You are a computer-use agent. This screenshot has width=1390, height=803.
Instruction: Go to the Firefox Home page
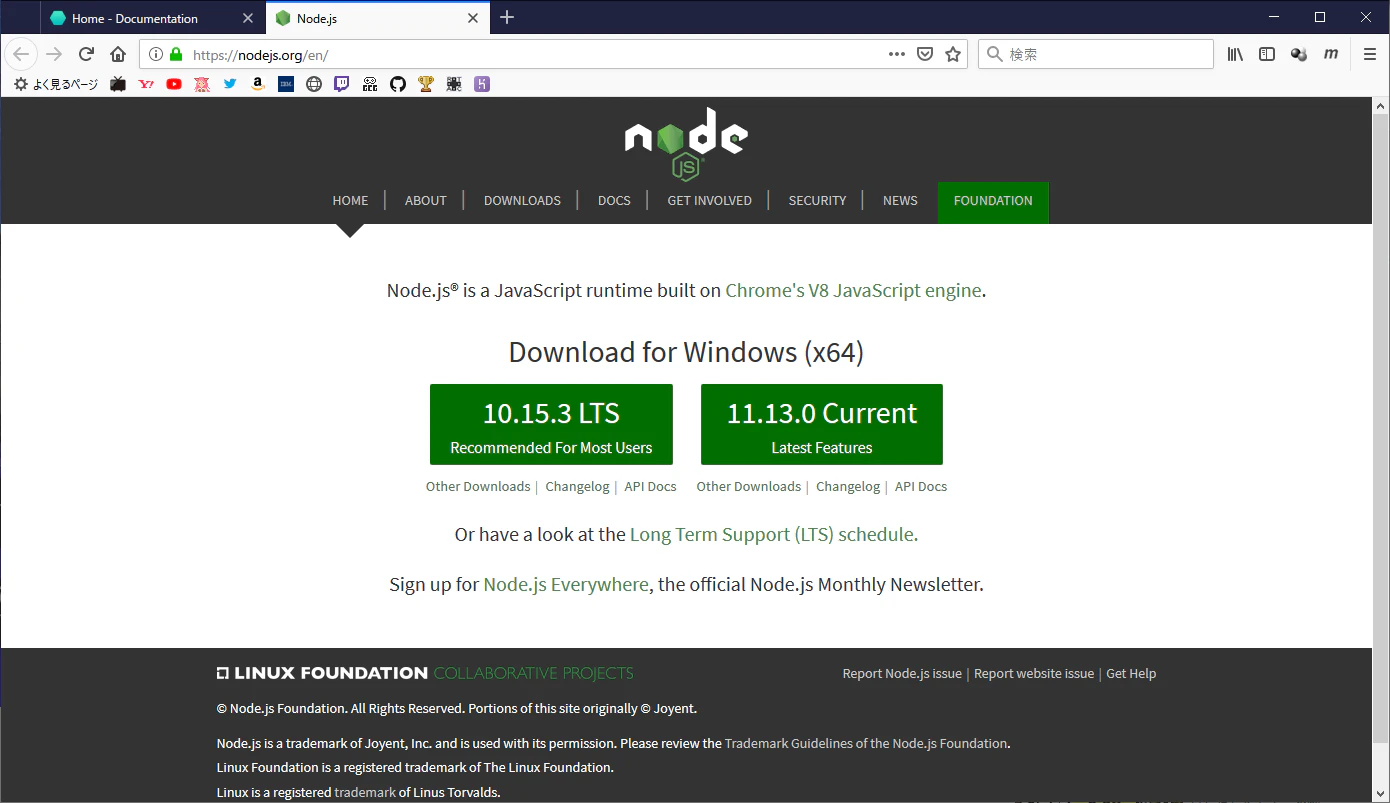tap(118, 54)
